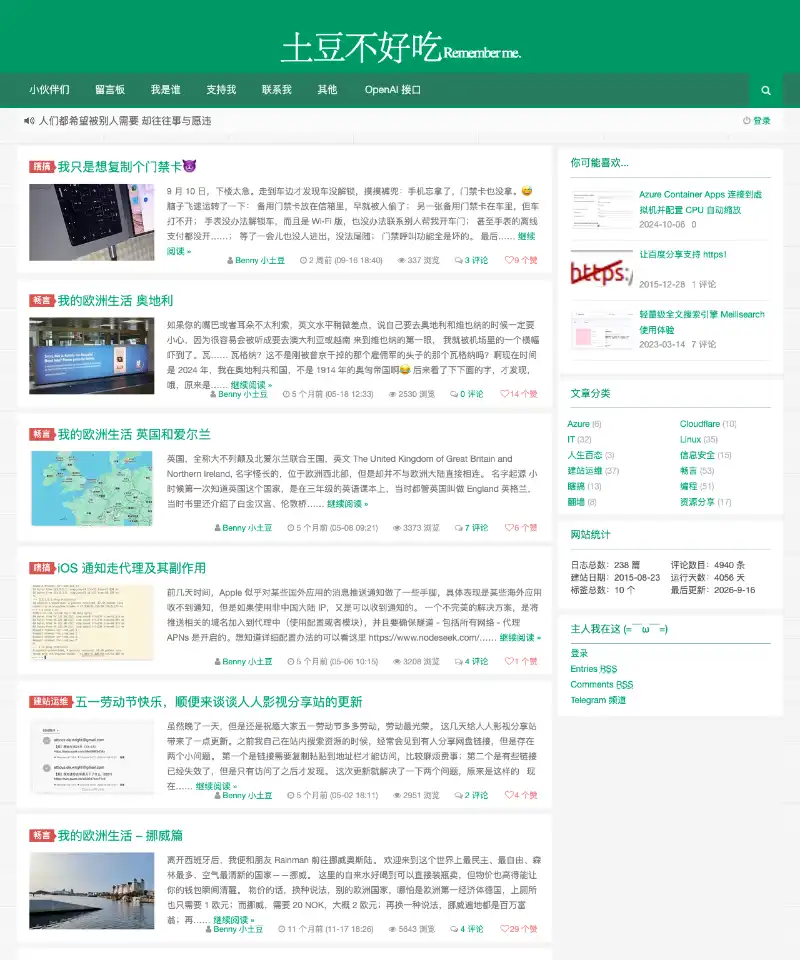Image resolution: width=800 pixels, height=960 pixels.
Task: Click the 登录 link with power icon
Action: [757, 121]
